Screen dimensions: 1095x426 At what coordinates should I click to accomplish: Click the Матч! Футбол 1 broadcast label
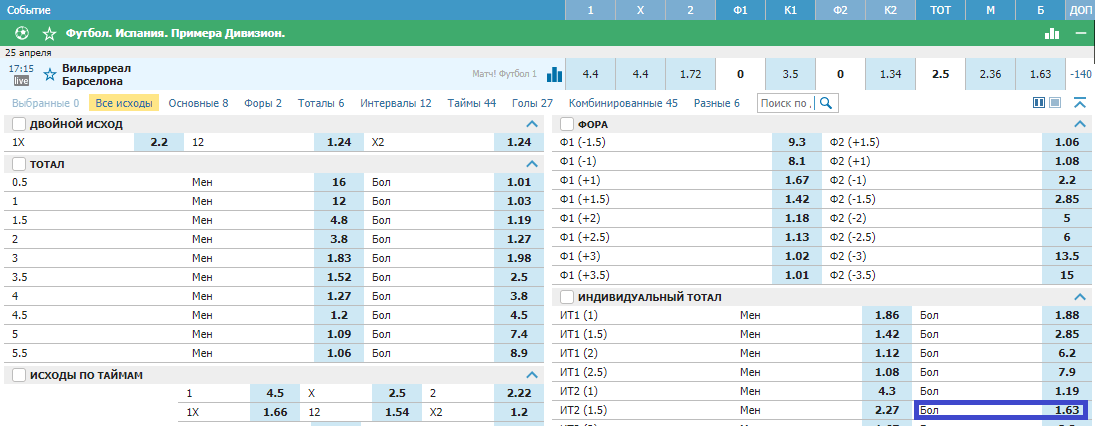pyautogui.click(x=504, y=74)
